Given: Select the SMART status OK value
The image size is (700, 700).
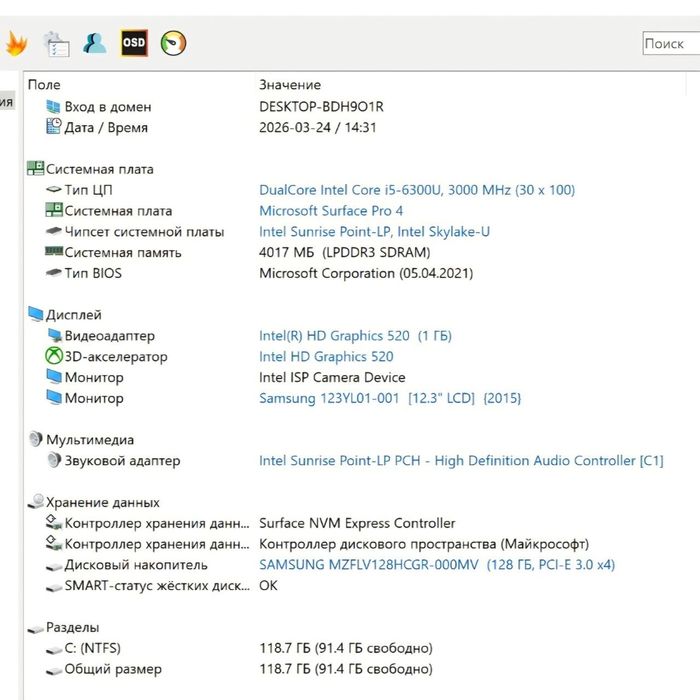Looking at the screenshot, I should tap(268, 585).
